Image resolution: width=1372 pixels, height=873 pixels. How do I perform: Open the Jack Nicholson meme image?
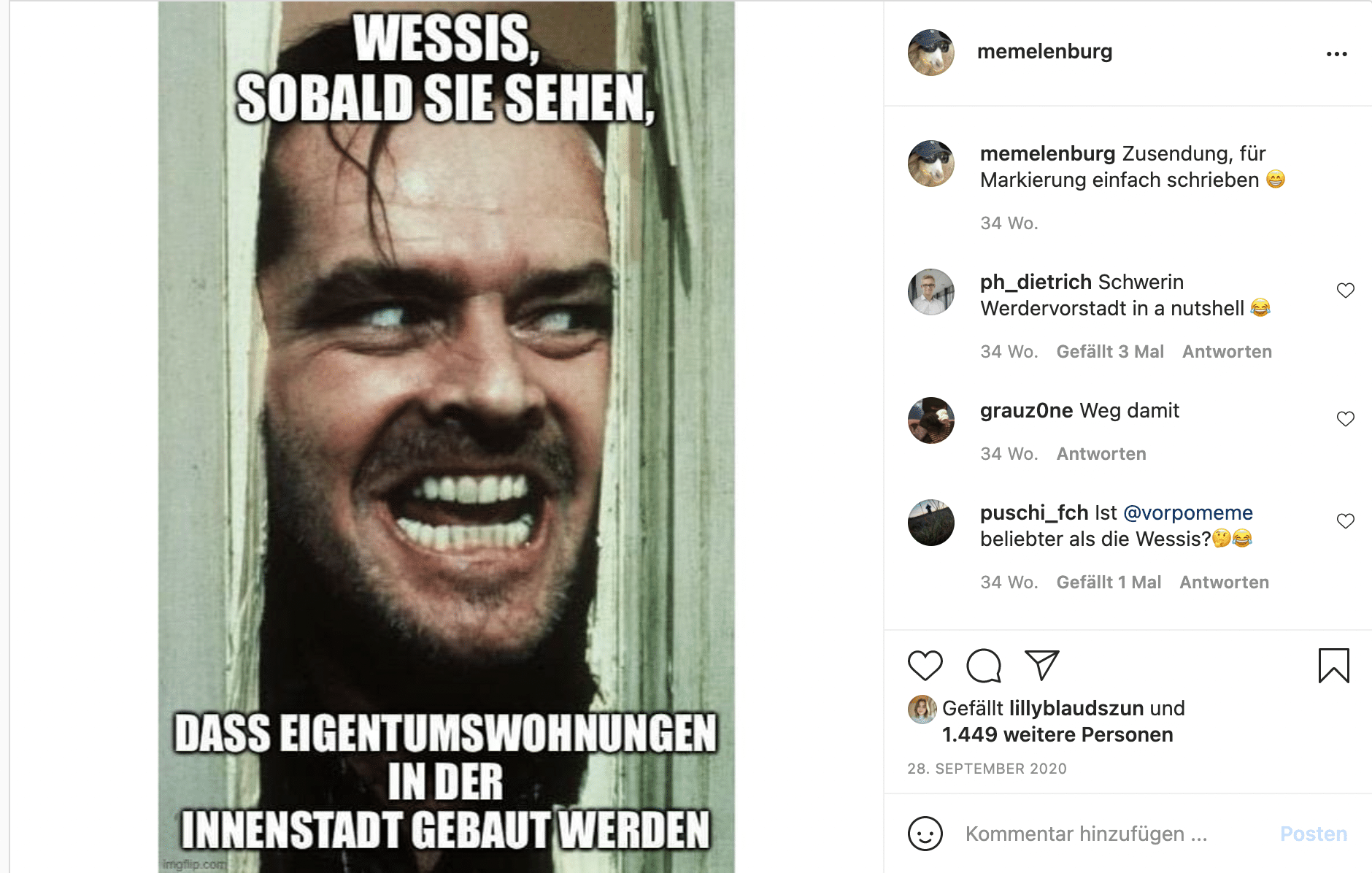click(x=446, y=436)
